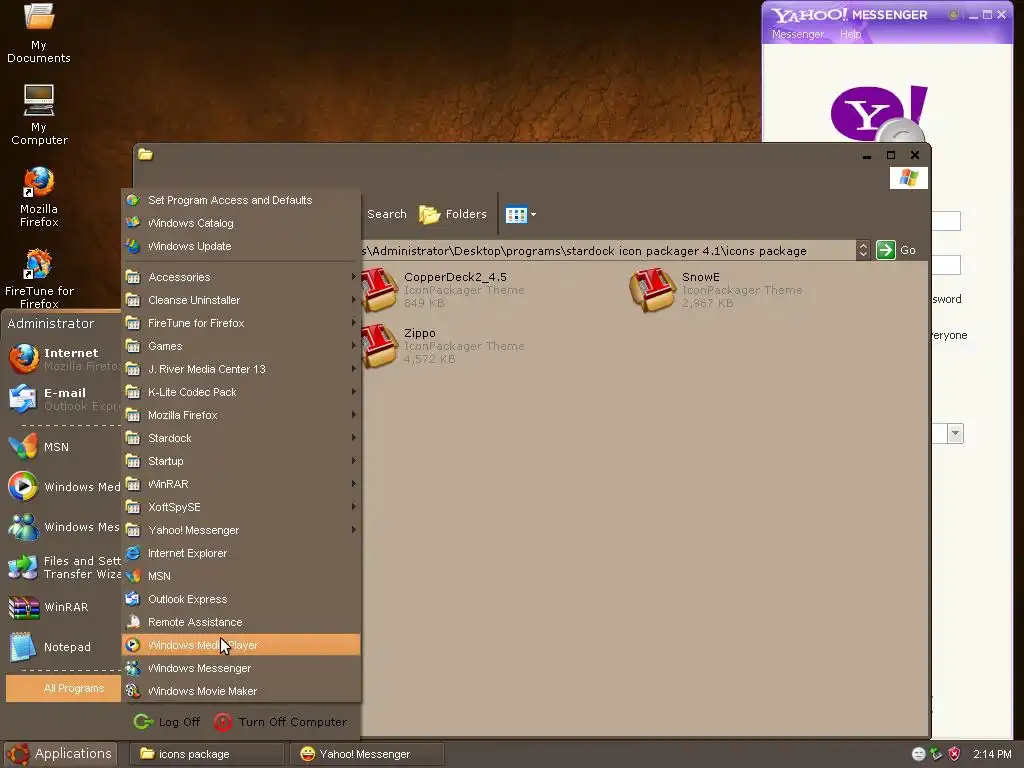Click the Yahoo! logo in Messenger window
This screenshot has width=1024, height=768.
pyautogui.click(x=879, y=114)
